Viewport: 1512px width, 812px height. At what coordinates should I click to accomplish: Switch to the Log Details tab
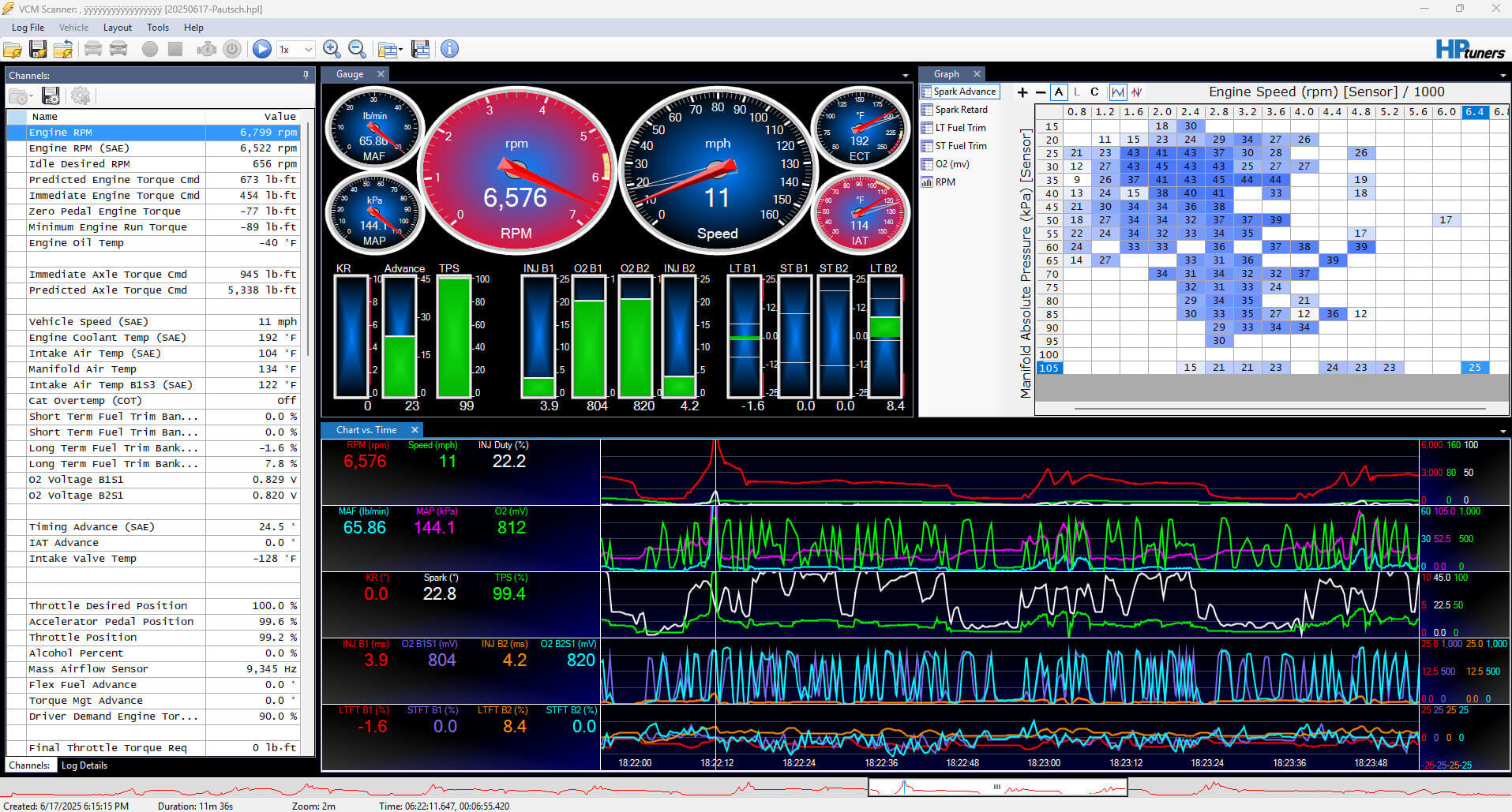click(84, 765)
